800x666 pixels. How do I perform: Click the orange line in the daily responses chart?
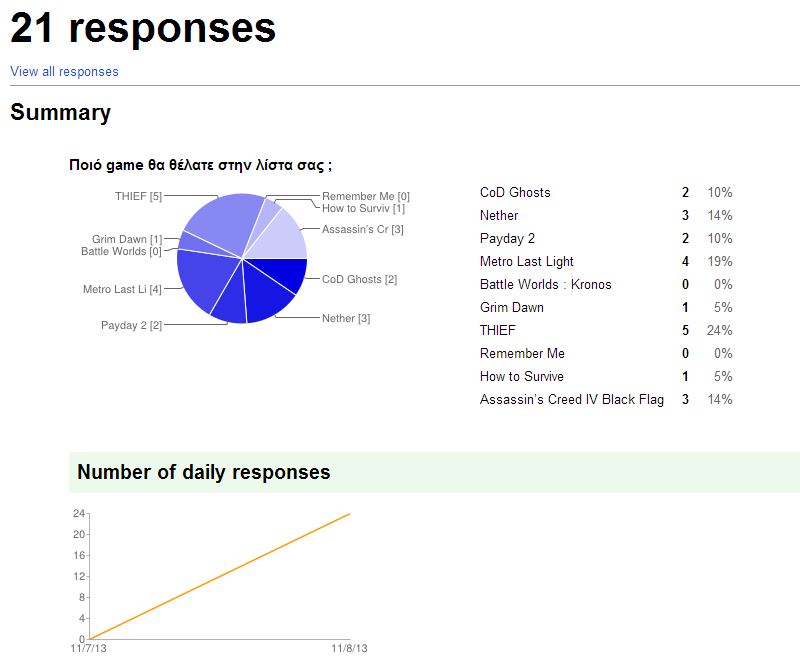pos(220,576)
